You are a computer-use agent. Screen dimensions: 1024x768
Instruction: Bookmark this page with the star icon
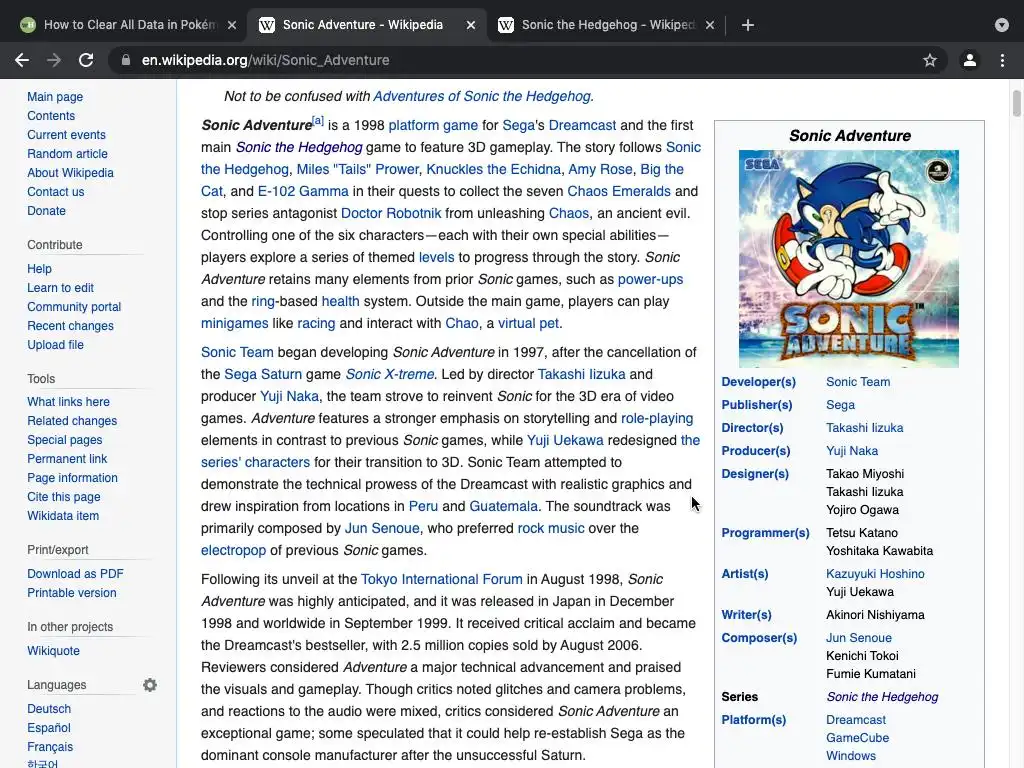(x=930, y=60)
